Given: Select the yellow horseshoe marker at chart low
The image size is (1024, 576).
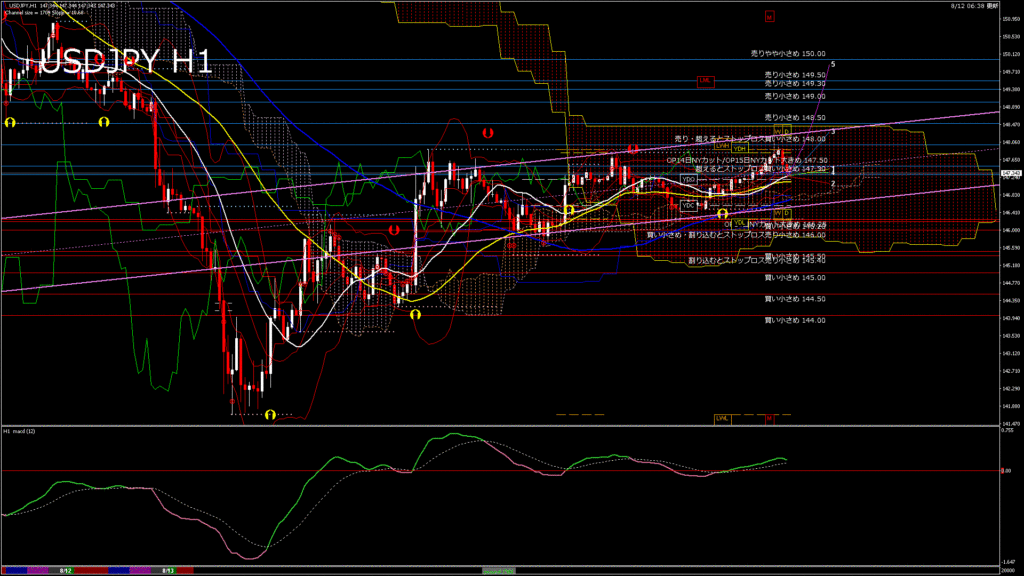Looking at the screenshot, I should 270,414.
